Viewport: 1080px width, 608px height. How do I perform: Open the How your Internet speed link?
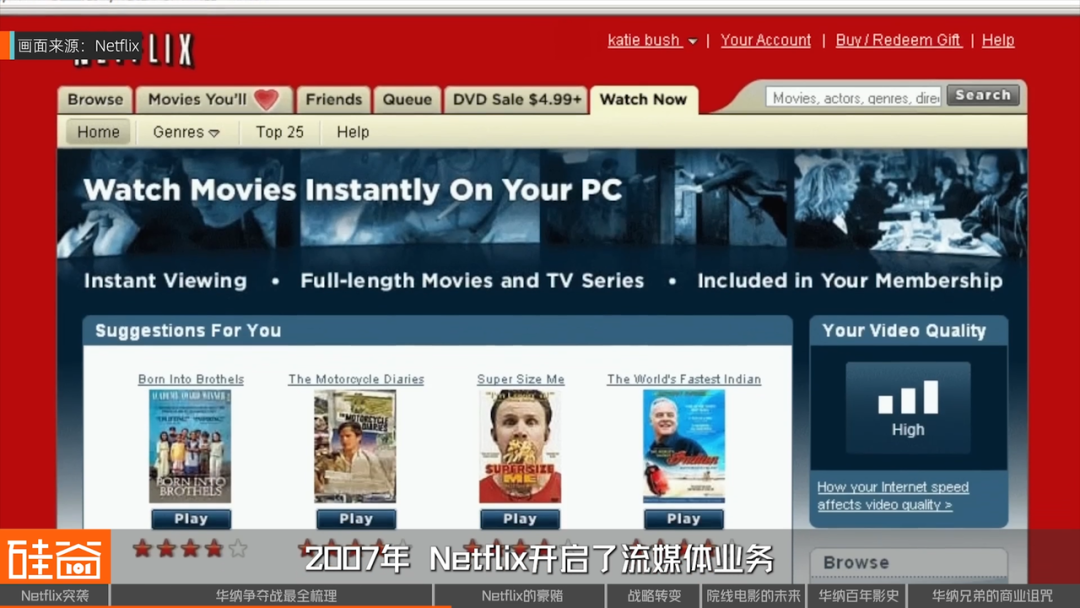click(893, 496)
